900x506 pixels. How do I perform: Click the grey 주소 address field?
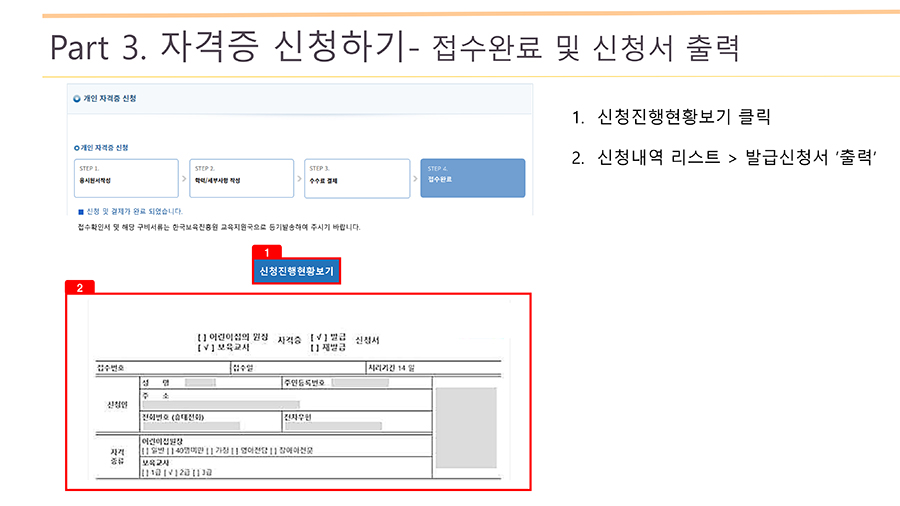221,404
